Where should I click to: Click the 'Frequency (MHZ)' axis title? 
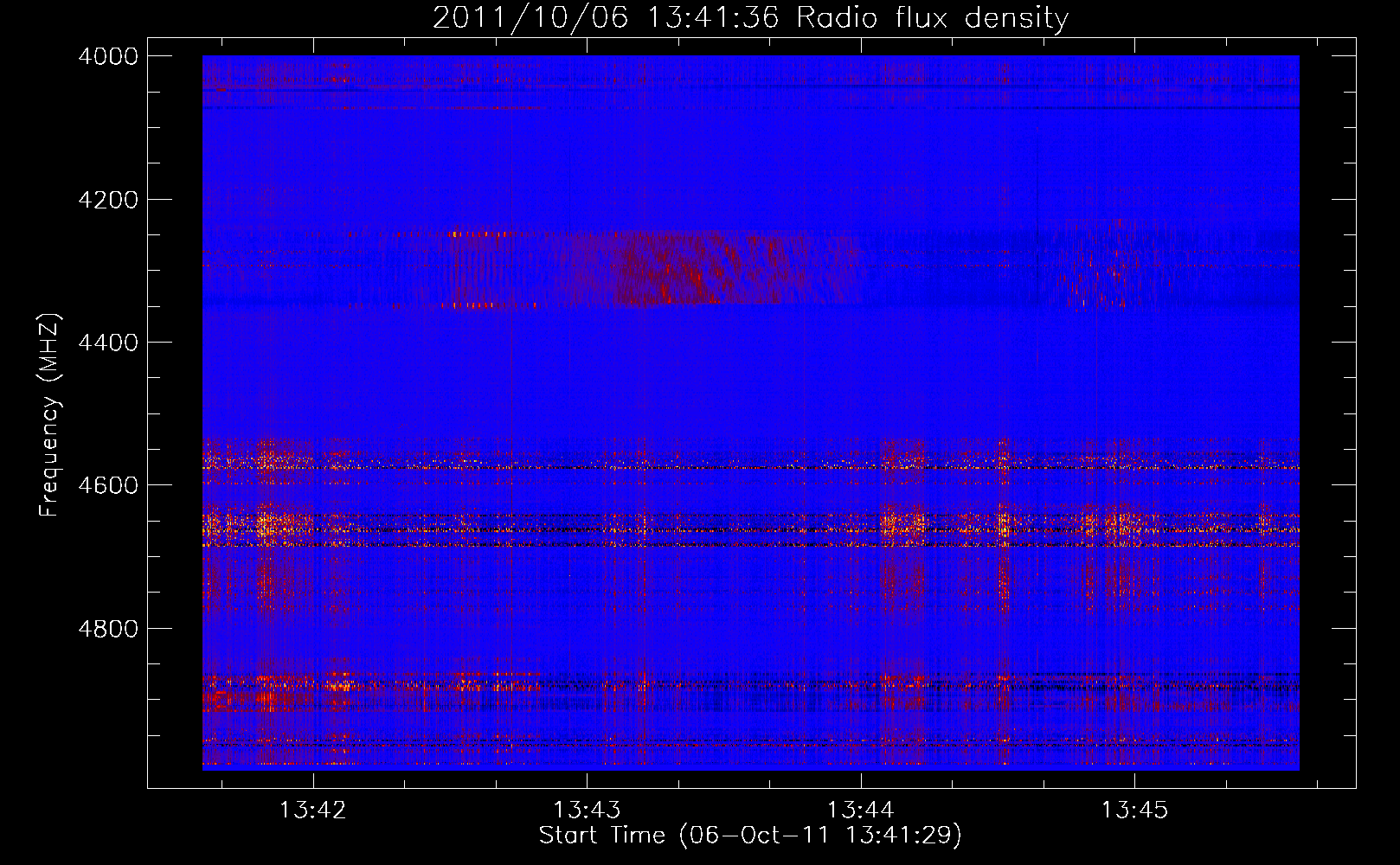(50, 415)
